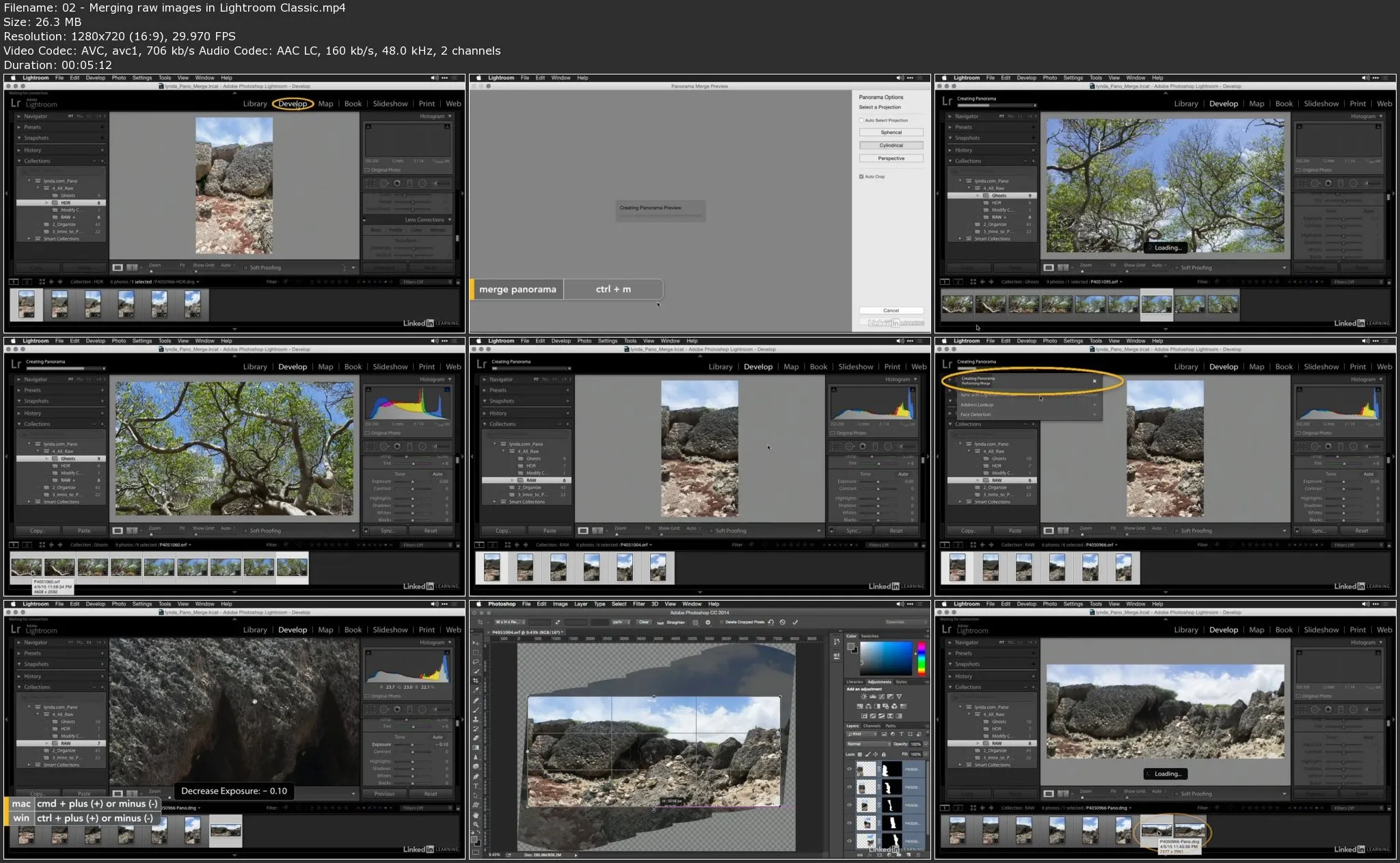Select the Move tool in Photoshop's toolbar
This screenshot has height=863, width=1400.
(x=476, y=644)
